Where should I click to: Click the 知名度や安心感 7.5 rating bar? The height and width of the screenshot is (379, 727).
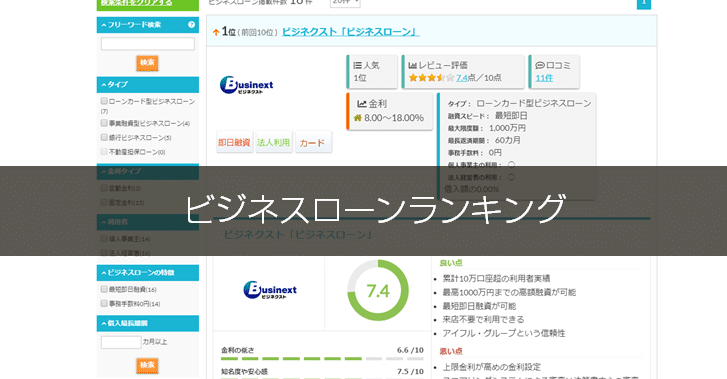click(x=322, y=378)
